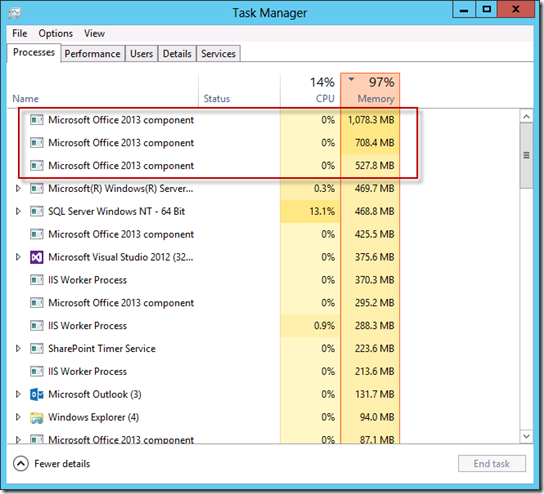
Task: Click the scrollbar up arrow
Action: tap(526, 117)
